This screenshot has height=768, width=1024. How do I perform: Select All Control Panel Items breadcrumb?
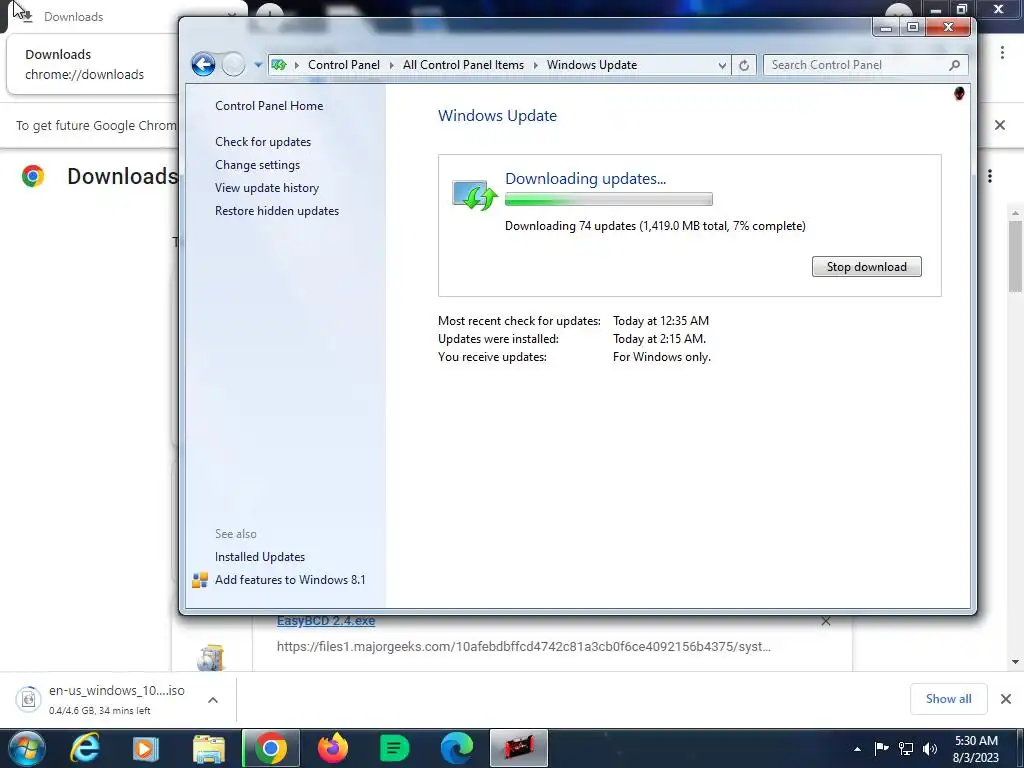click(463, 65)
